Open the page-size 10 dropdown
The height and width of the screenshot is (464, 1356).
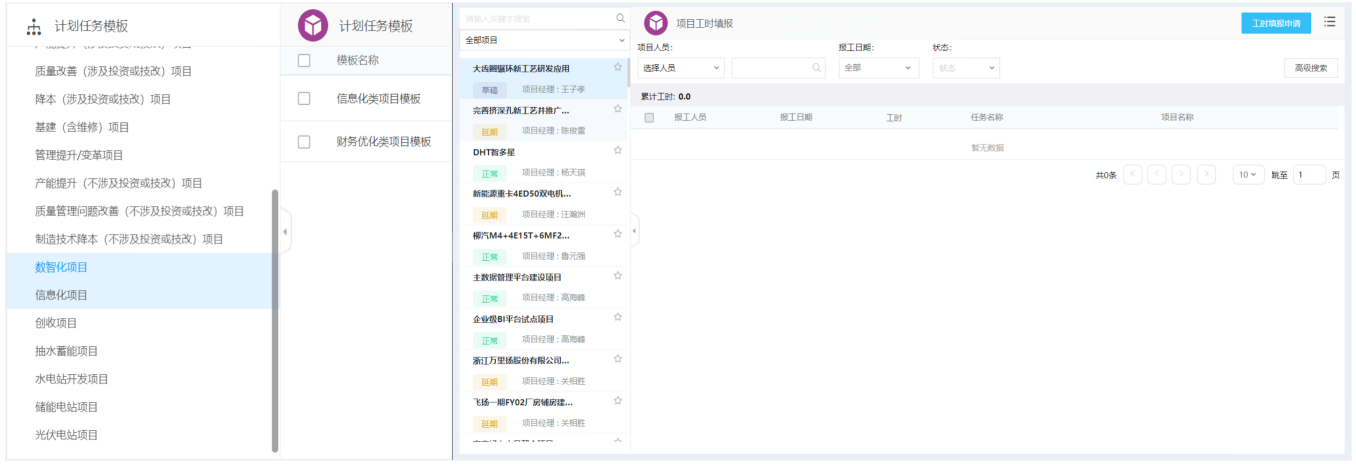(x=1249, y=174)
